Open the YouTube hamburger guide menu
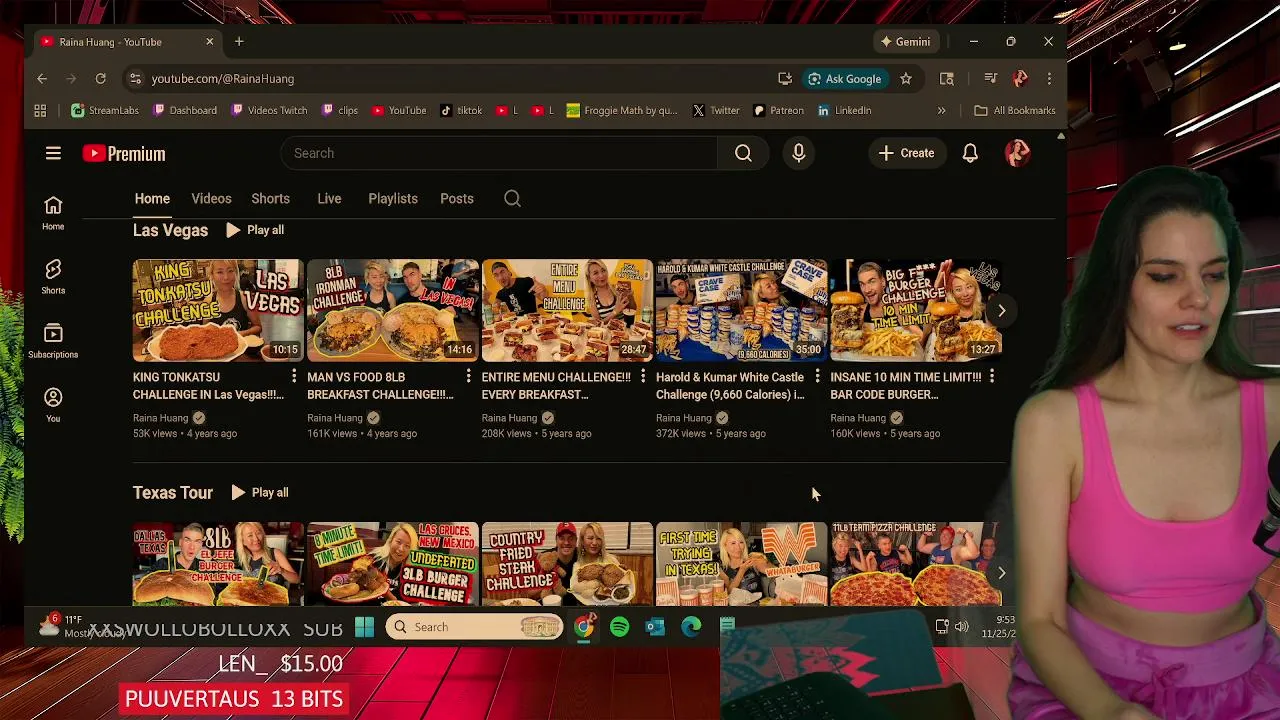The height and width of the screenshot is (720, 1280). point(53,153)
